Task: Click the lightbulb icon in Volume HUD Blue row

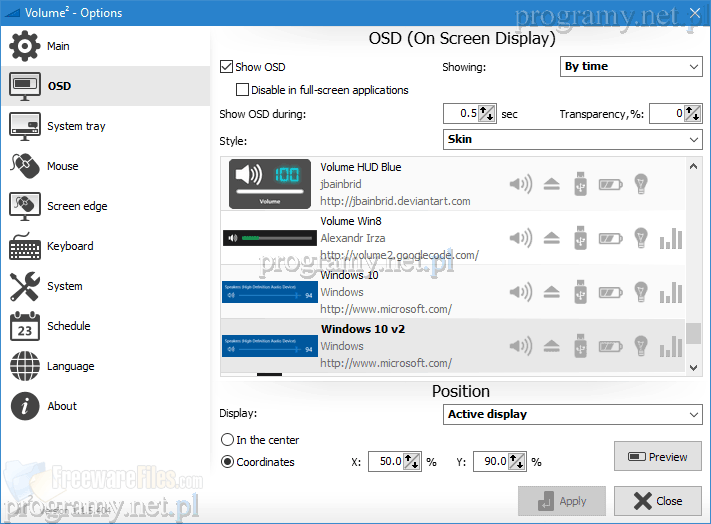Action: click(x=641, y=184)
